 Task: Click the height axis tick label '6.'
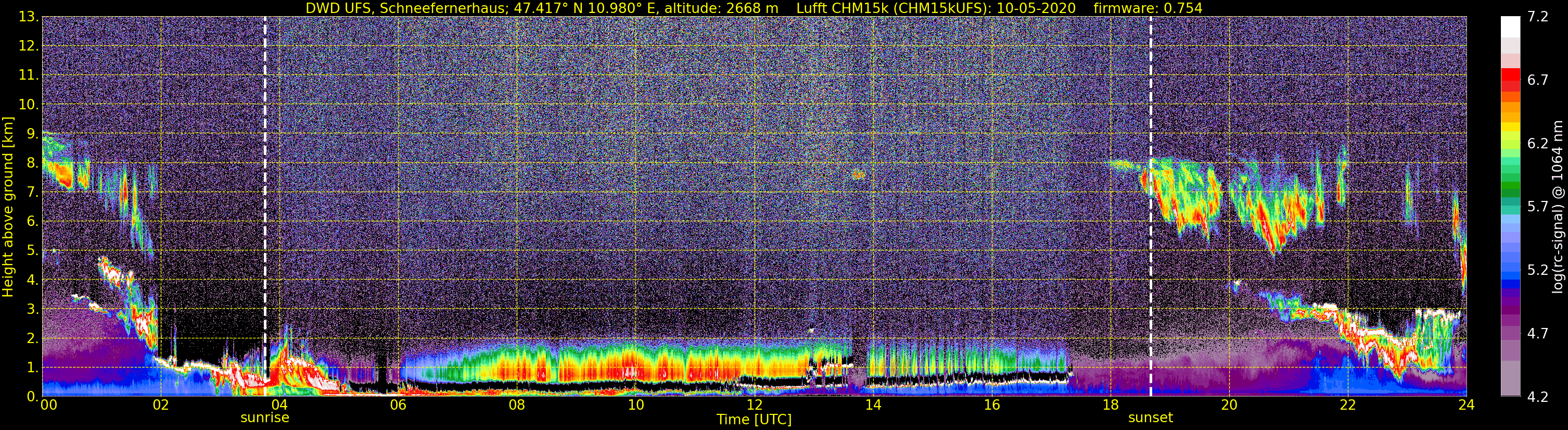click(x=32, y=222)
